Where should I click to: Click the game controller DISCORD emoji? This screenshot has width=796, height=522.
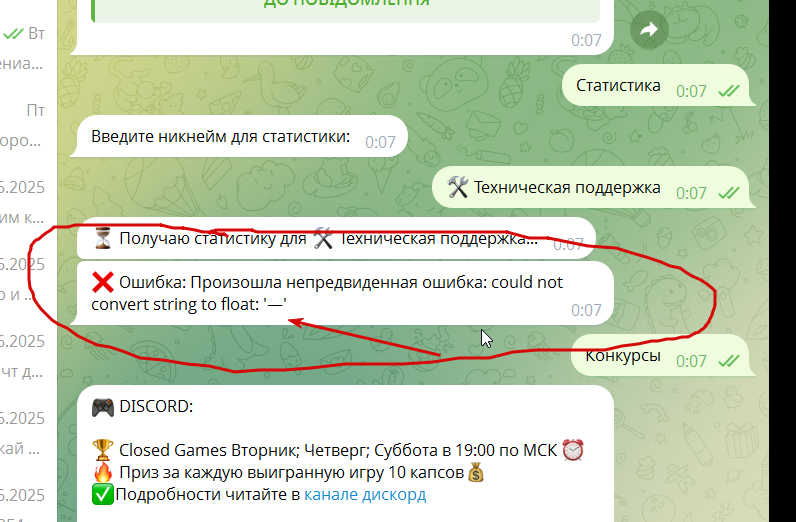103,407
